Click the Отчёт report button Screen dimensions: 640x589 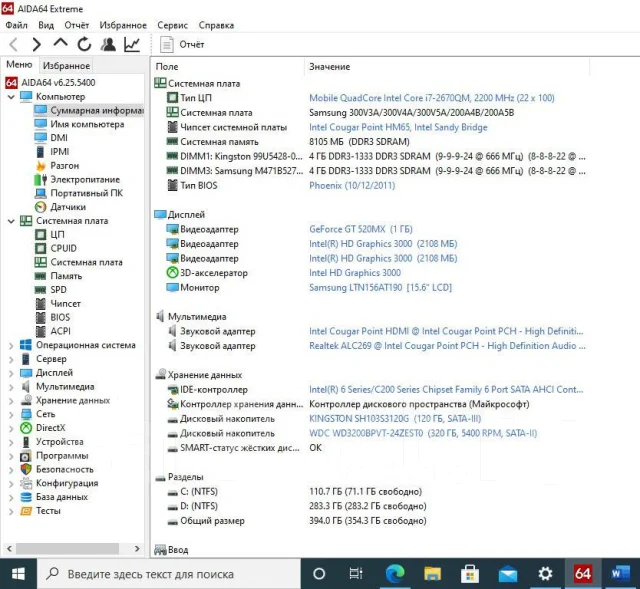point(182,44)
